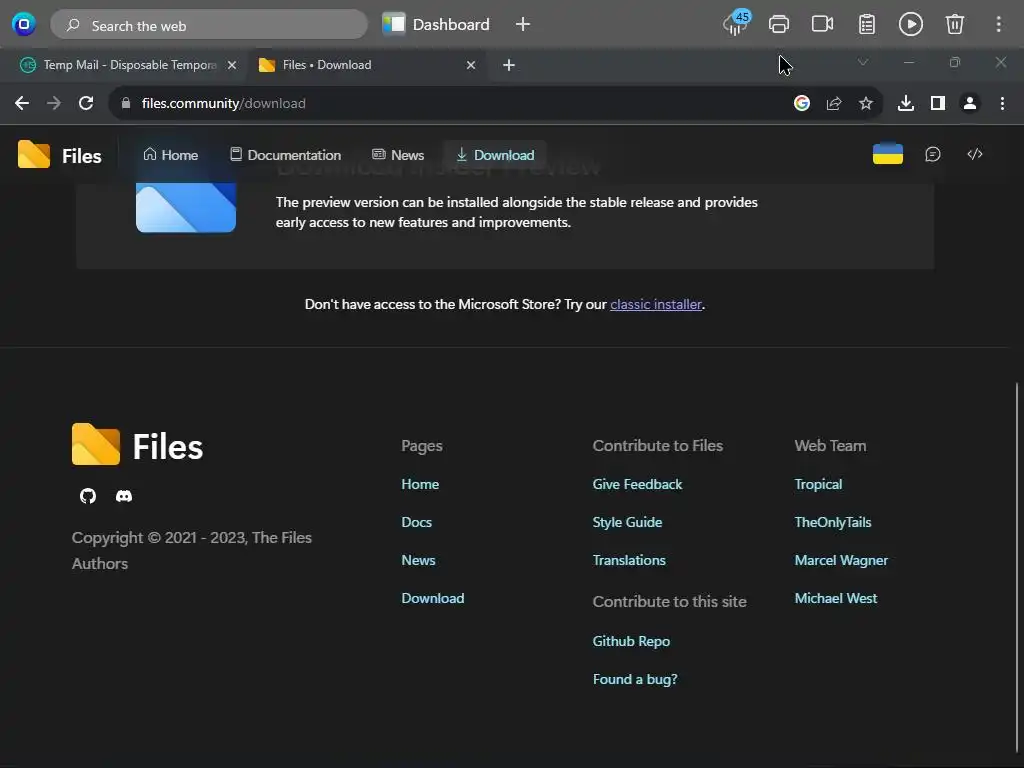Open the Github Repo link
Image resolution: width=1024 pixels, height=768 pixels.
tap(631, 641)
